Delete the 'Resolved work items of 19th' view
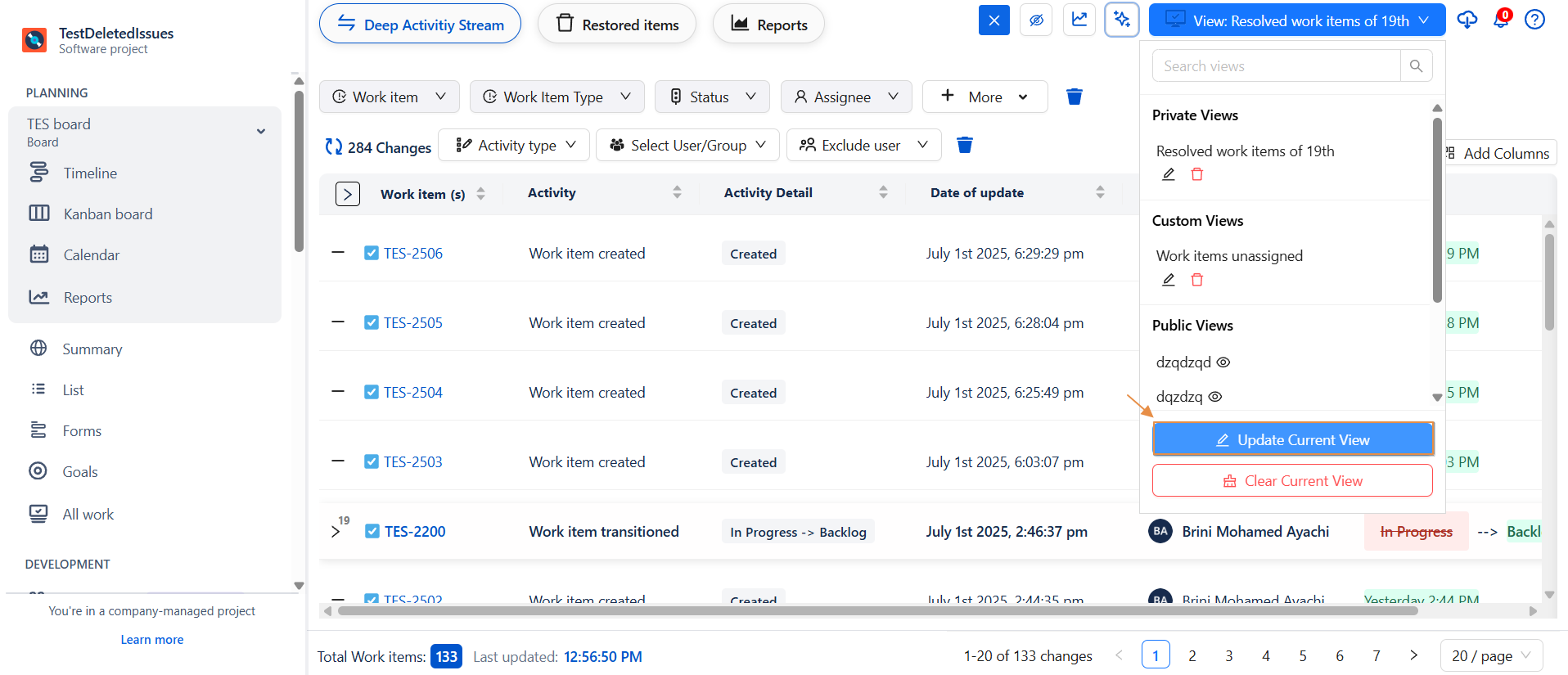Viewport: 1568px width, 675px height. coord(1196,174)
